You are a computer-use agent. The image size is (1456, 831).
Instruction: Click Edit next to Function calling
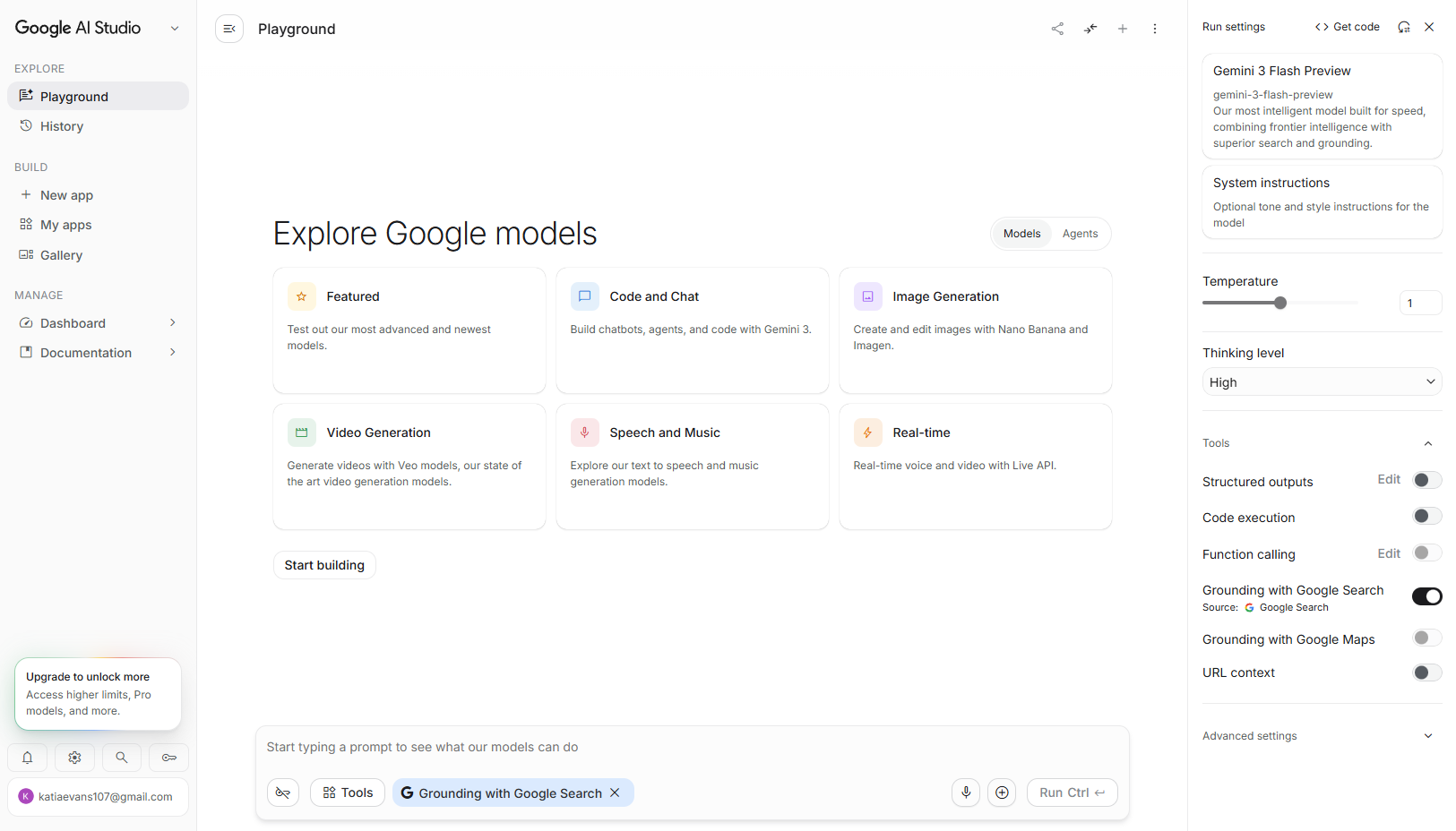pyautogui.click(x=1389, y=553)
